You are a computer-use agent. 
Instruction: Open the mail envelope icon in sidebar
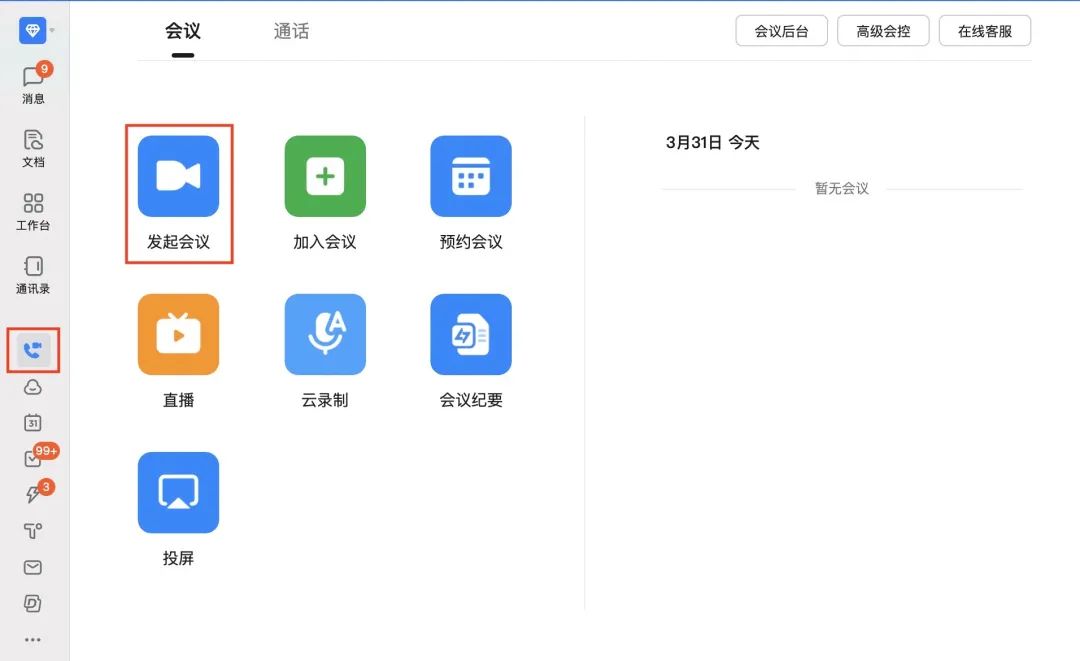point(33,567)
